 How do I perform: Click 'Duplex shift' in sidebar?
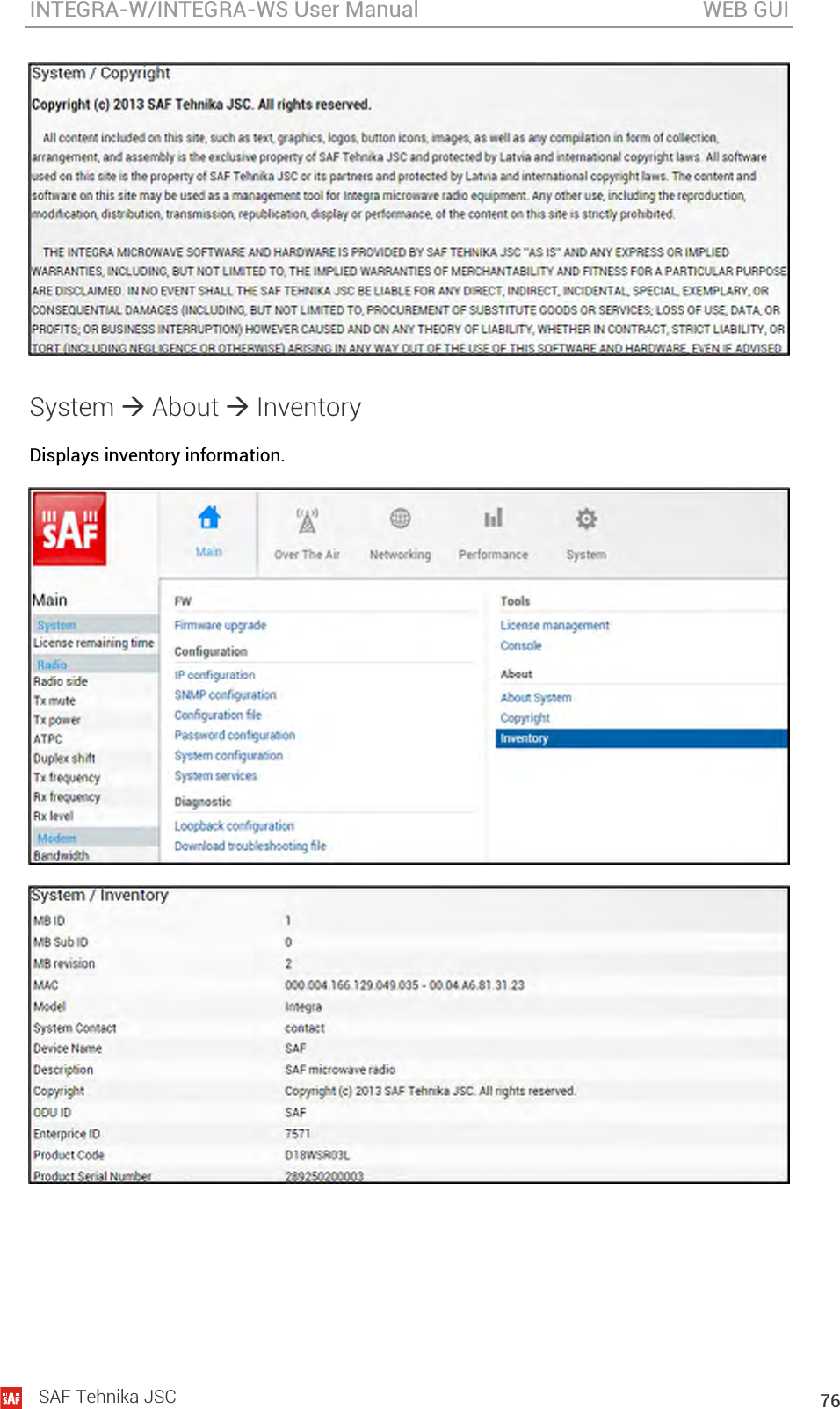64,758
